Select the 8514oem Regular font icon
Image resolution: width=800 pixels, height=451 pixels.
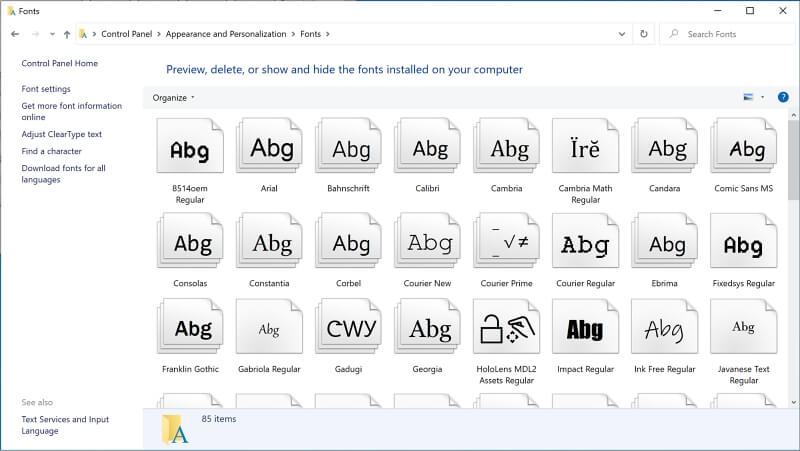pos(190,146)
